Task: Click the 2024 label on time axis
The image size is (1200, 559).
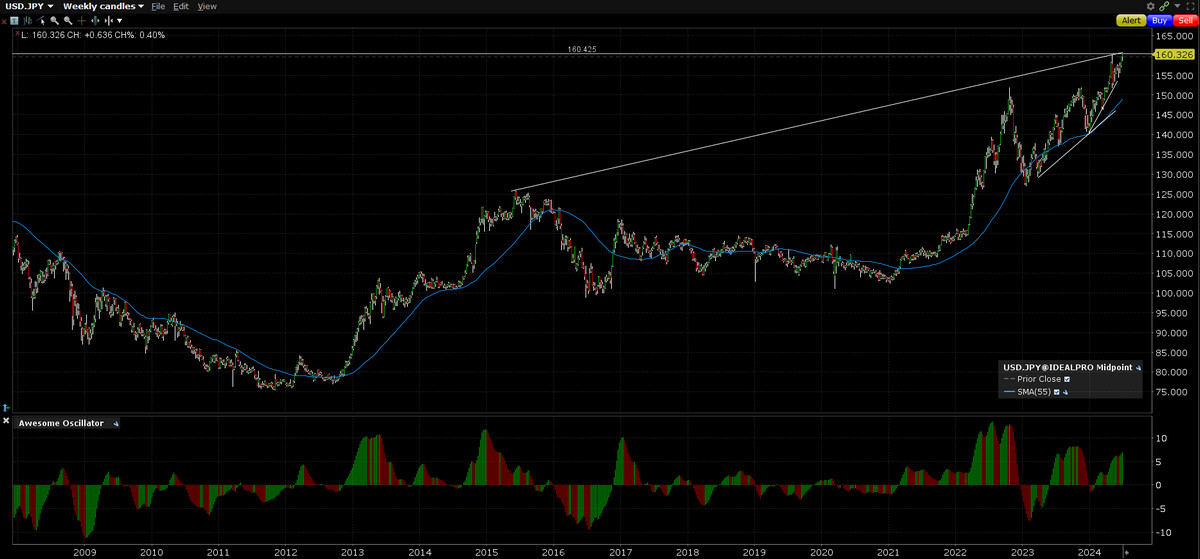Action: tap(1089, 551)
